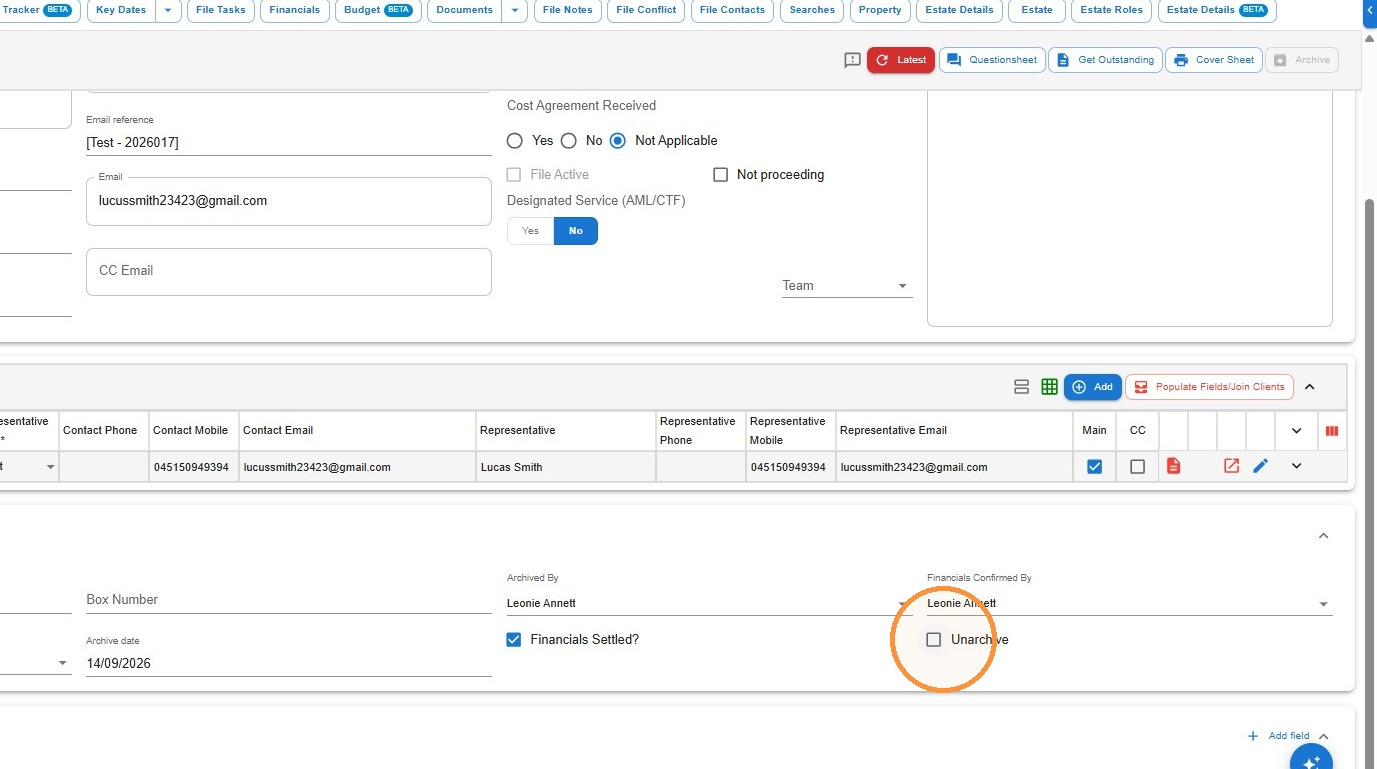This screenshot has width=1377, height=769.
Task: Open the Questionsheet
Action: coord(992,60)
